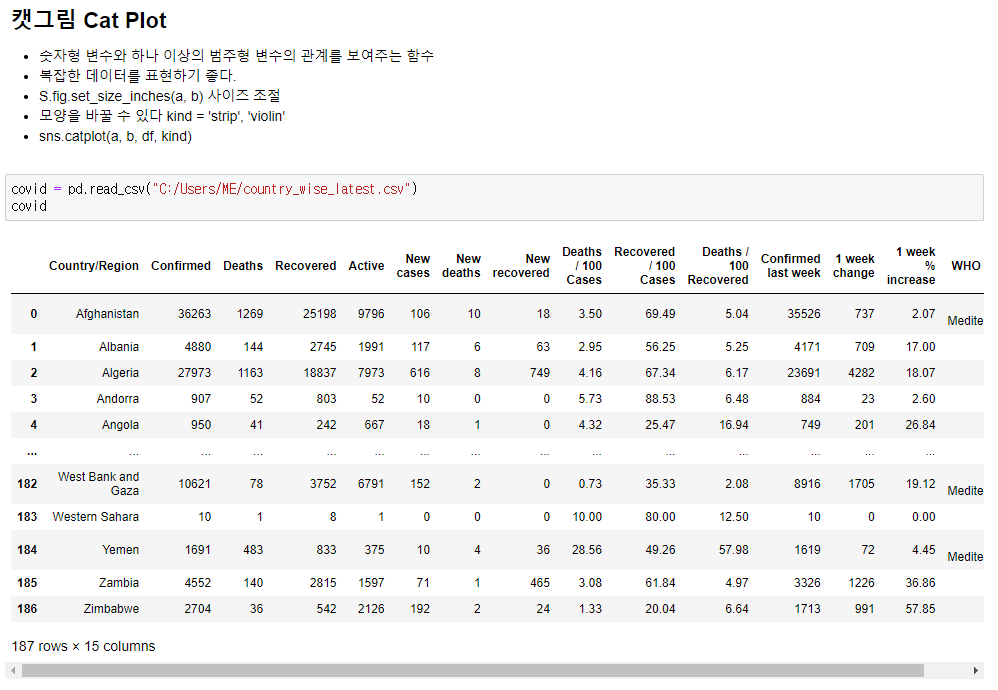Click the 'Deaths / 100 Recovered' column header
The width and height of the screenshot is (998, 690).
coord(718,265)
